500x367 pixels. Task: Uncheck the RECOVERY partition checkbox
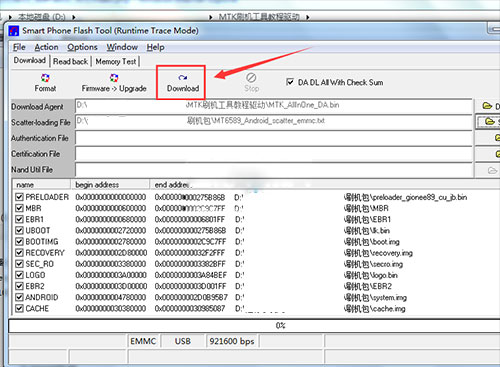coord(19,253)
